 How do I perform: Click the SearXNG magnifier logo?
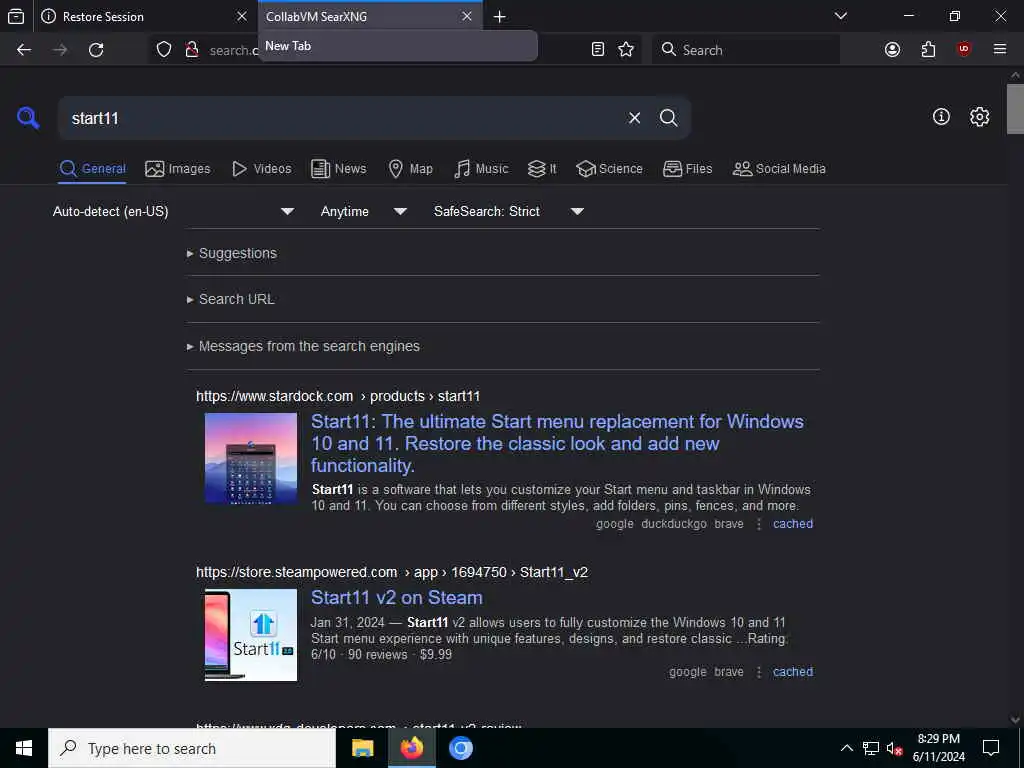tap(28, 118)
